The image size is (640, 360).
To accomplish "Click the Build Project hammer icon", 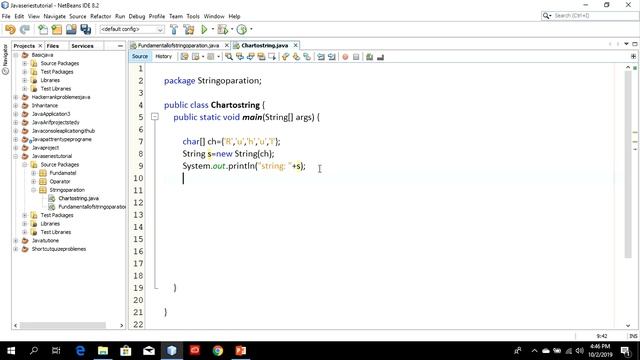I will [x=174, y=29].
